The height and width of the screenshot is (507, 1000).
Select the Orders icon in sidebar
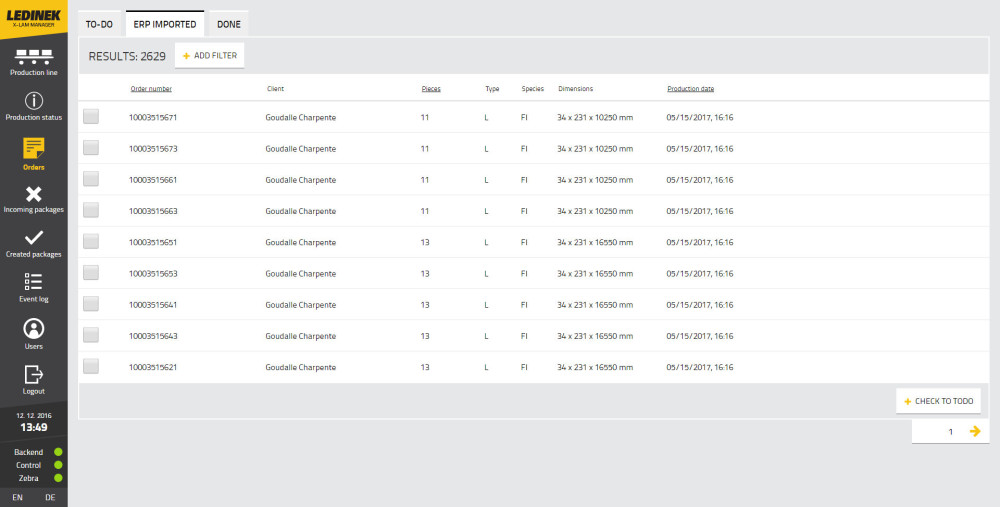33,149
